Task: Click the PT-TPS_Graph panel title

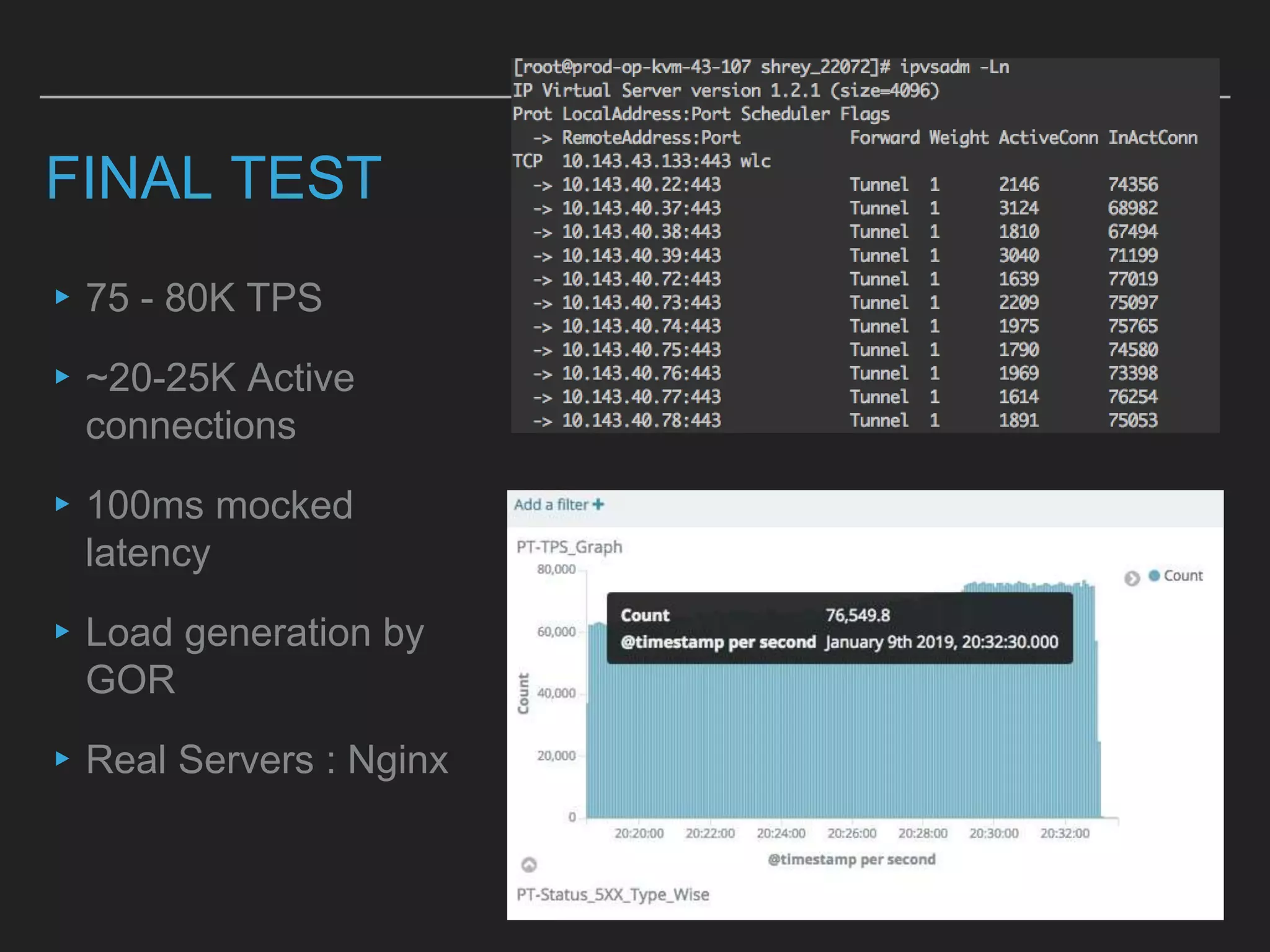Action: [569, 547]
